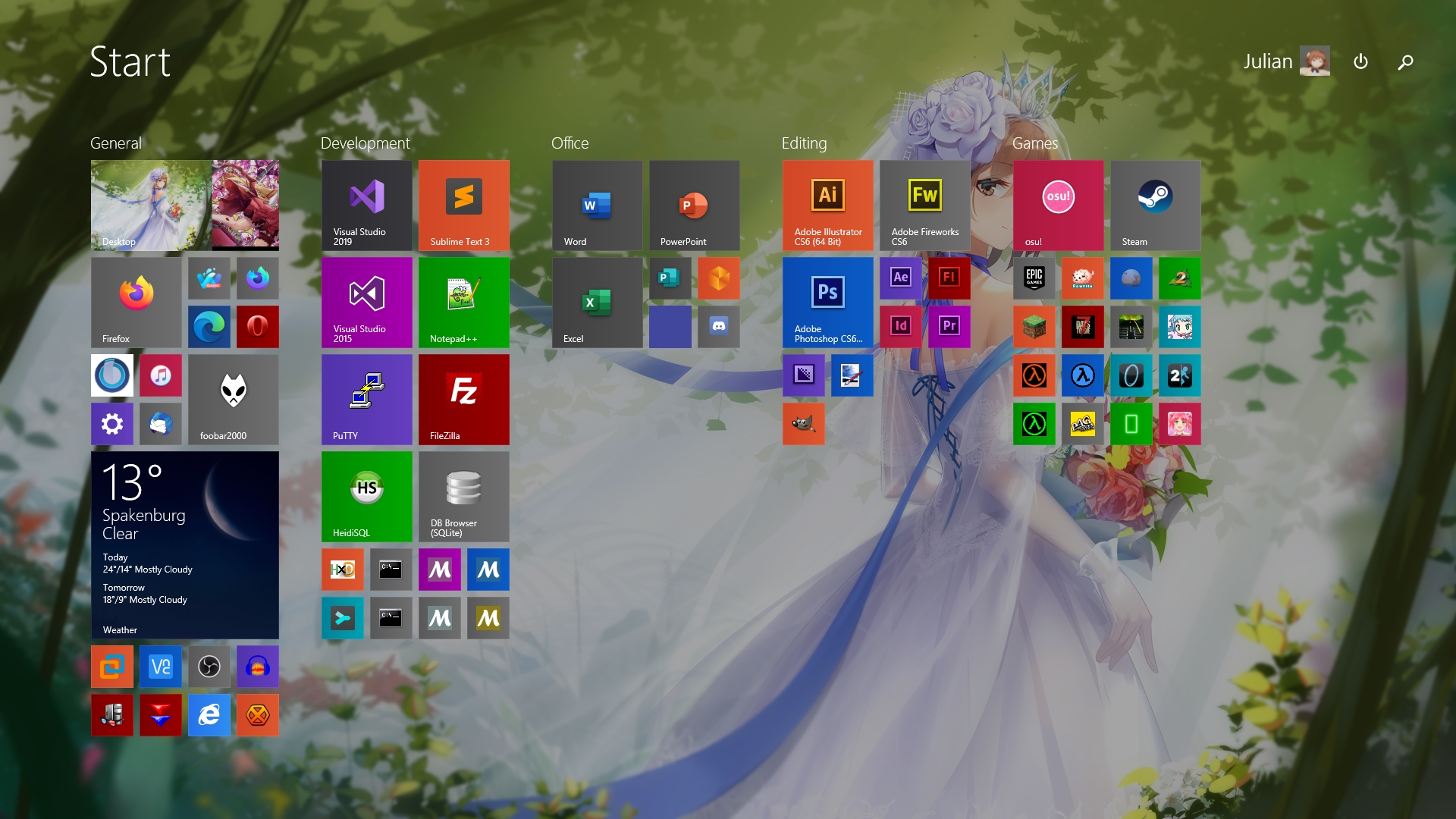This screenshot has width=1456, height=819.
Task: Open Premiere Pro Pr tile
Action: point(949,327)
